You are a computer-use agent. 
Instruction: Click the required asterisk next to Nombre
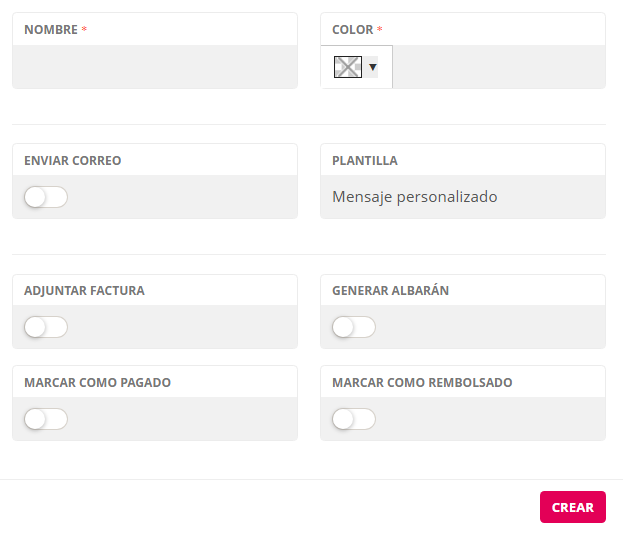click(84, 30)
